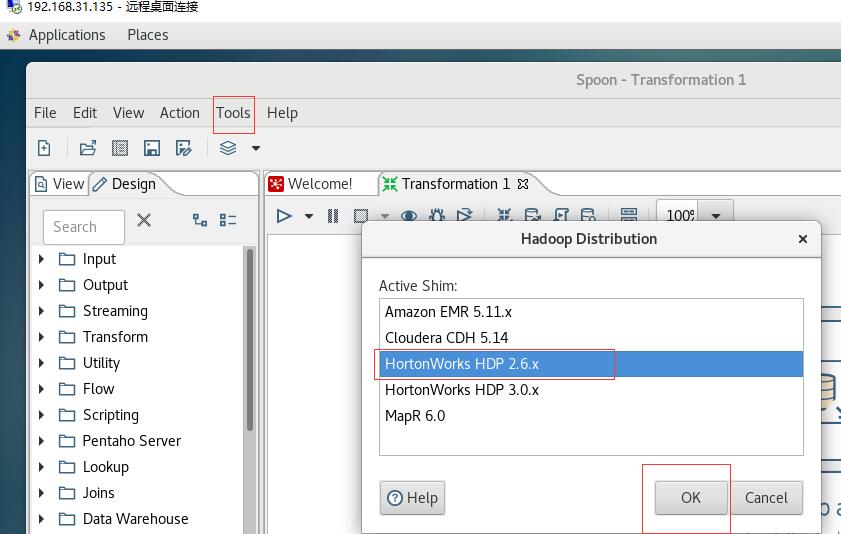Clear the step search with X
The image size is (841, 534).
pos(144,220)
